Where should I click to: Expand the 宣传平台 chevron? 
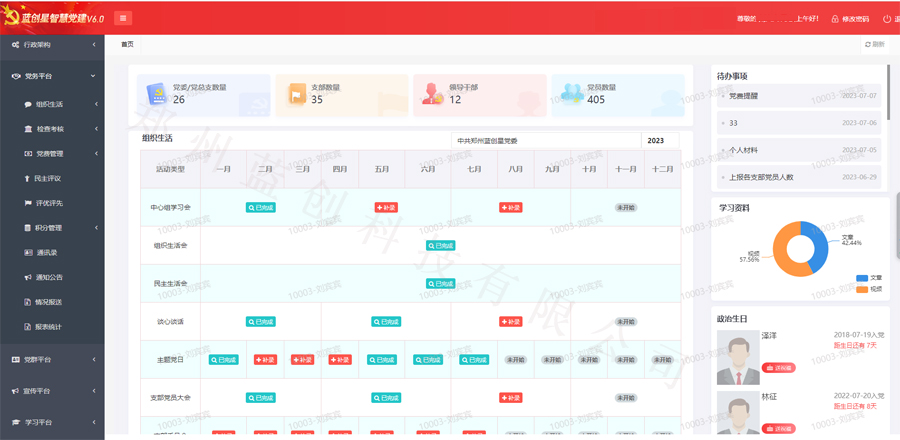pos(94,391)
